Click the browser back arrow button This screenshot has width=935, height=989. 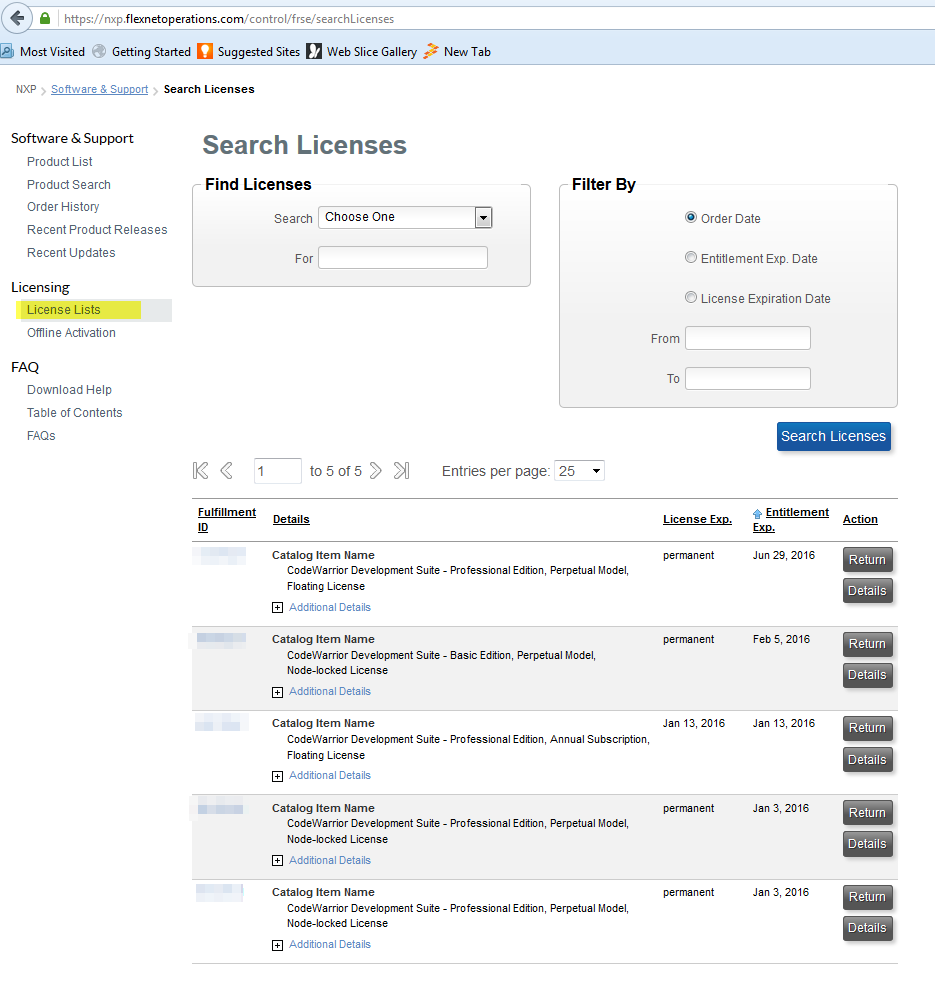tap(17, 18)
